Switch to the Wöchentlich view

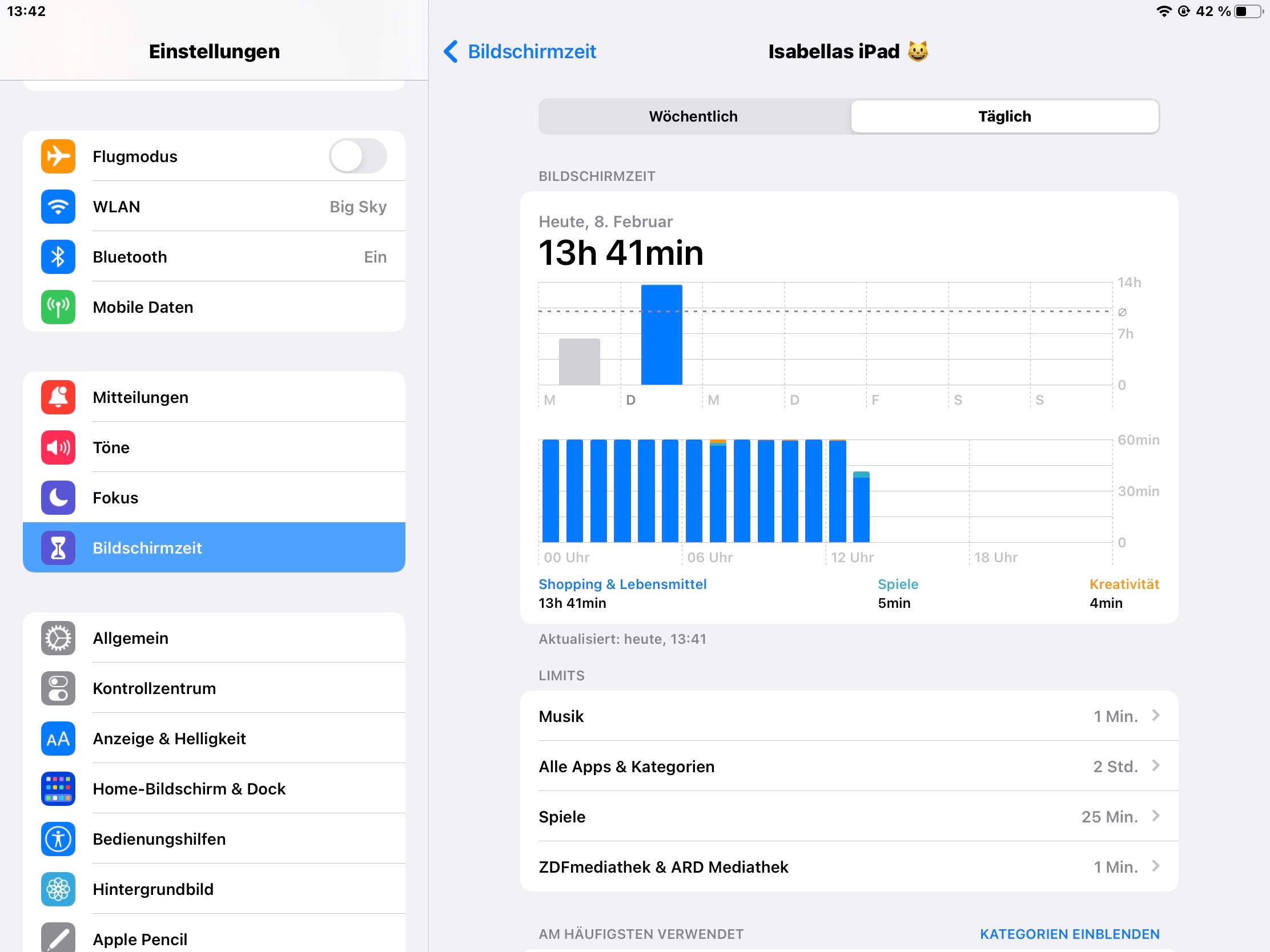click(x=693, y=116)
